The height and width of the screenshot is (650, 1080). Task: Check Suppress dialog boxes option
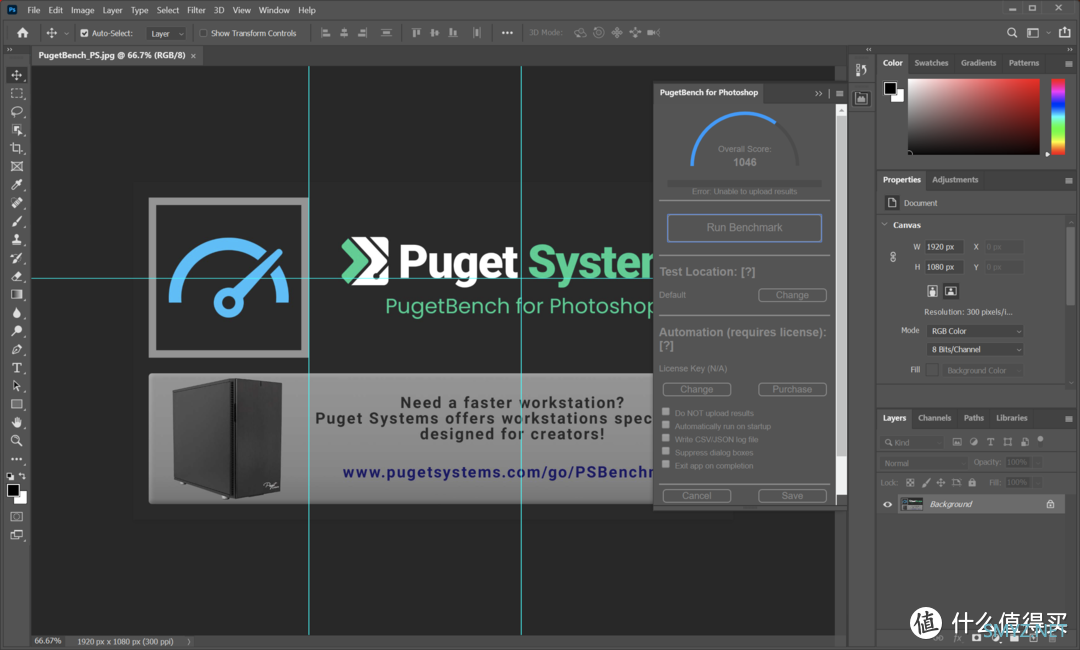(666, 451)
